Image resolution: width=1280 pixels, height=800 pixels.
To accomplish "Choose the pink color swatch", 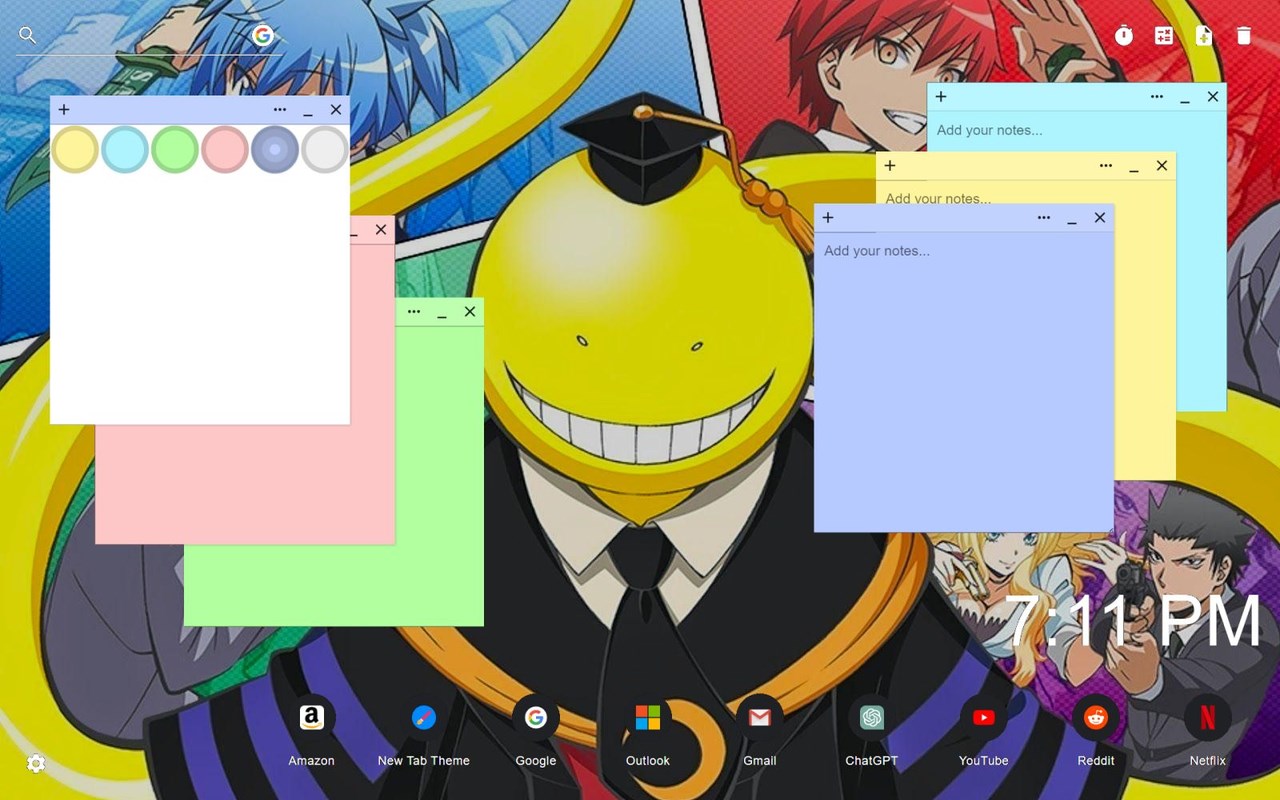I will (225, 150).
